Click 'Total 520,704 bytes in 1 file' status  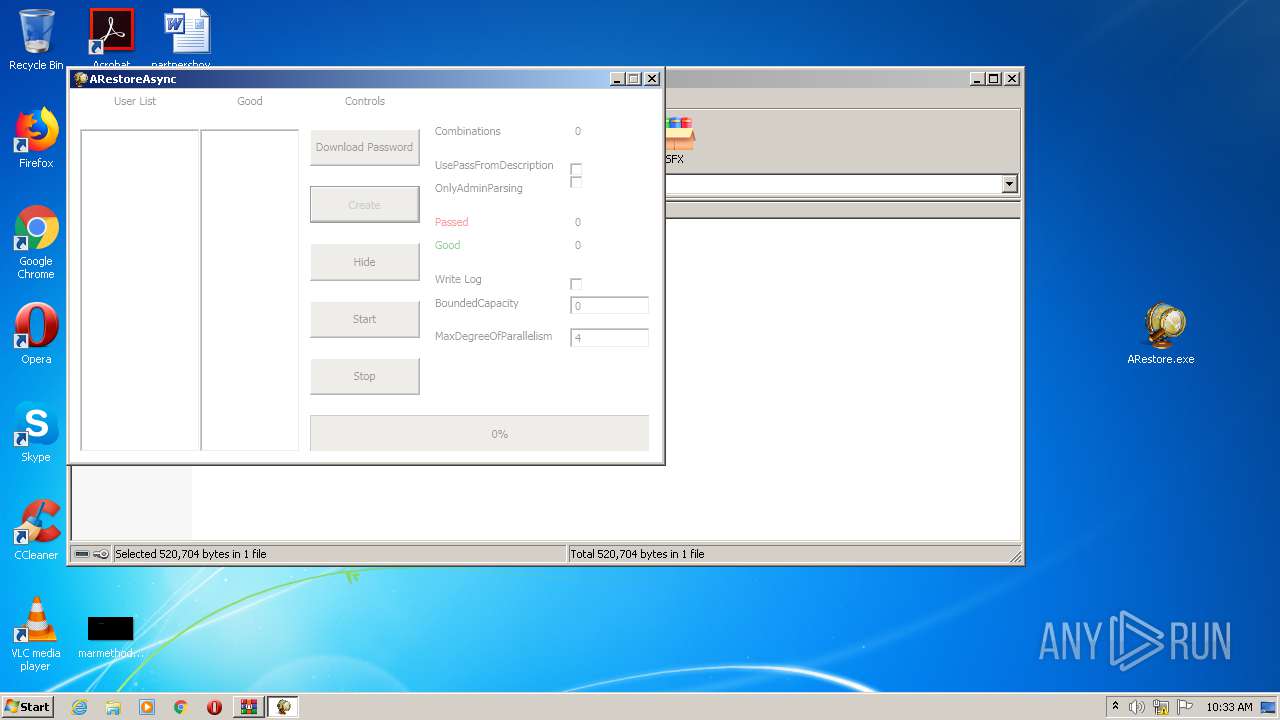(x=637, y=554)
